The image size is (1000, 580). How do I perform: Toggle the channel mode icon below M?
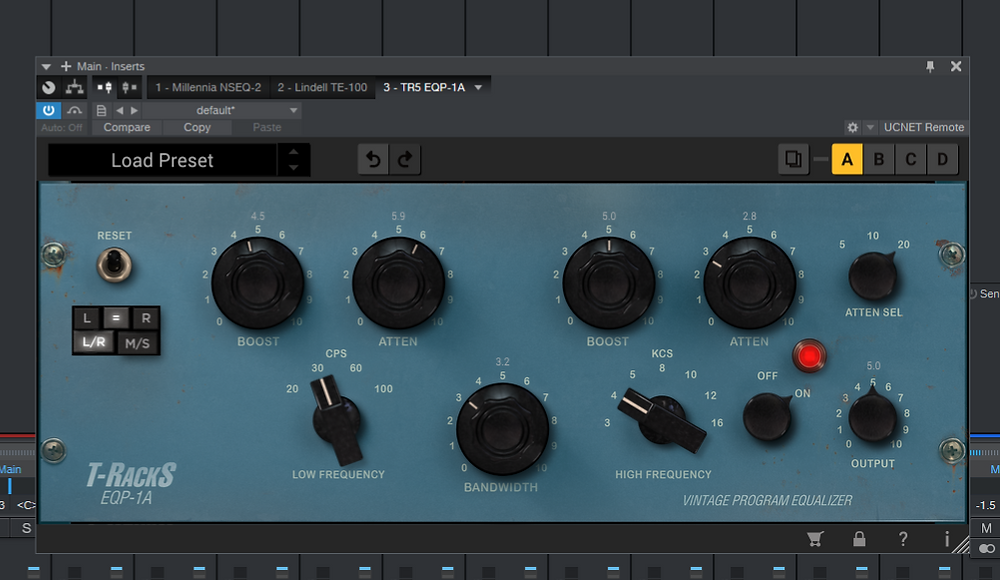click(987, 549)
